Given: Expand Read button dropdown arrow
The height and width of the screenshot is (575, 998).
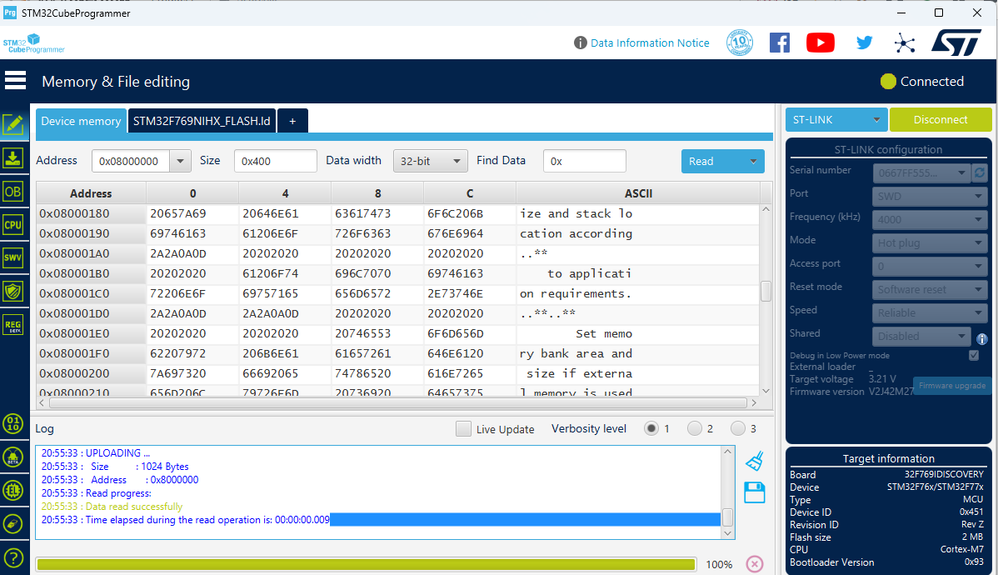Looking at the screenshot, I should click(x=754, y=161).
